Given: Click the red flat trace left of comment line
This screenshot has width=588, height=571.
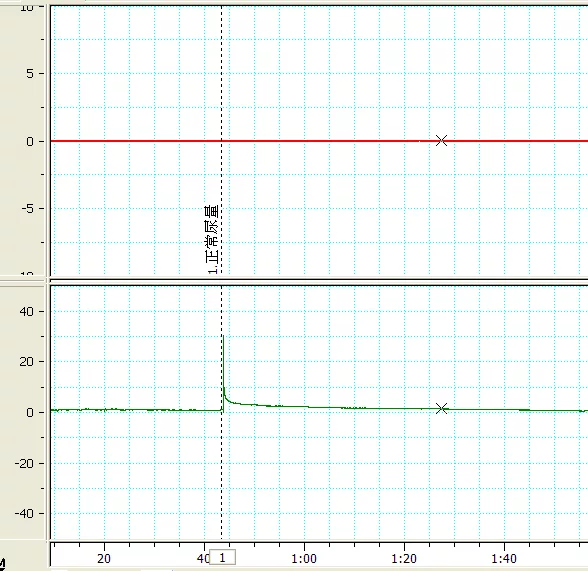Looking at the screenshot, I should click(x=136, y=141).
